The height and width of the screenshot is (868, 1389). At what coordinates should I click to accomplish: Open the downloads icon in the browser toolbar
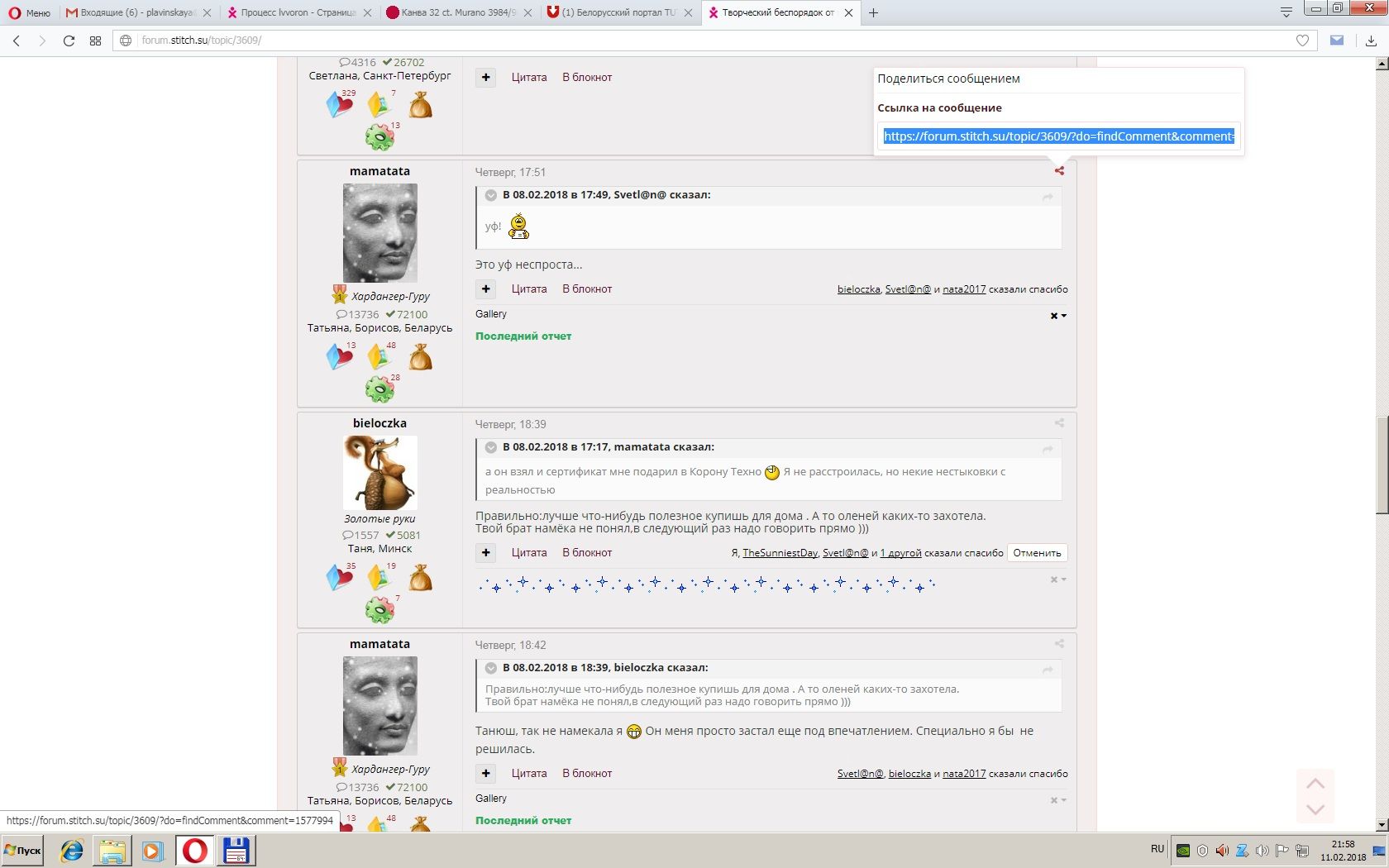click(1370, 40)
